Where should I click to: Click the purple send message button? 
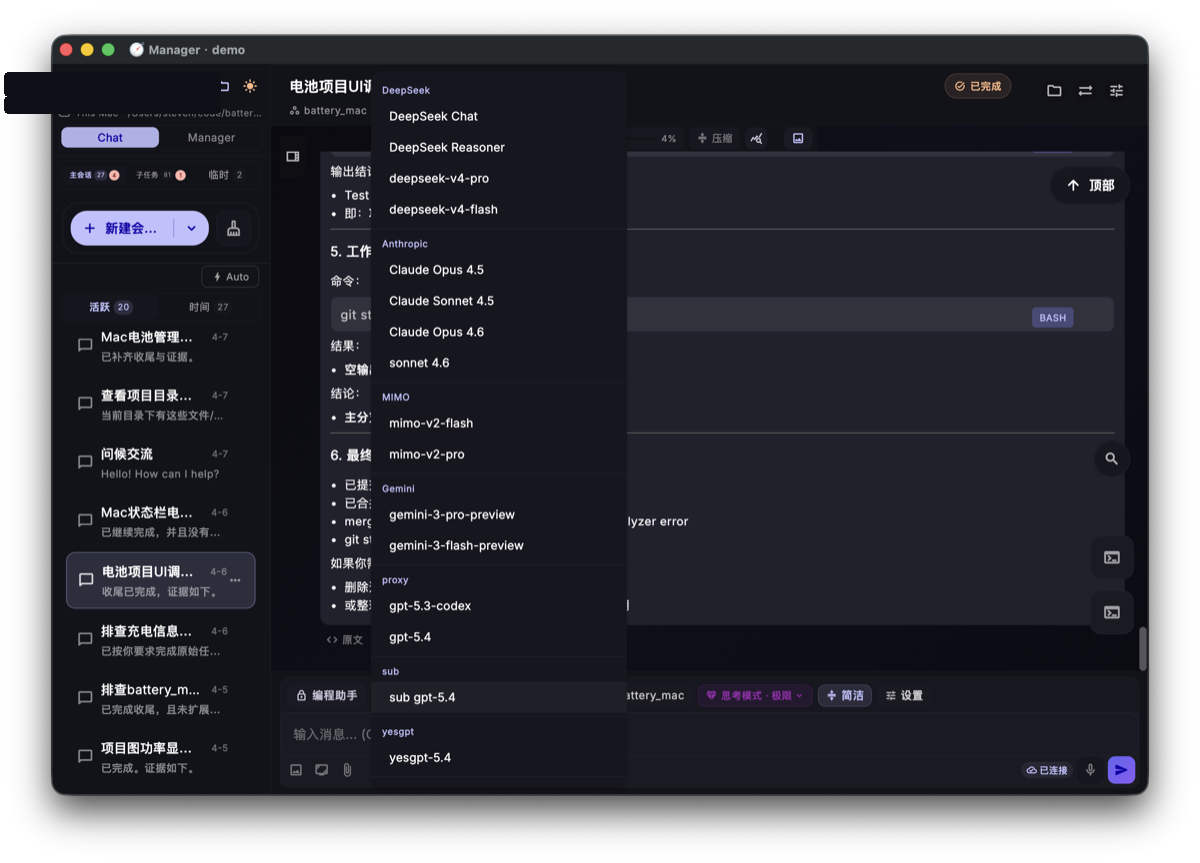[1121, 770]
